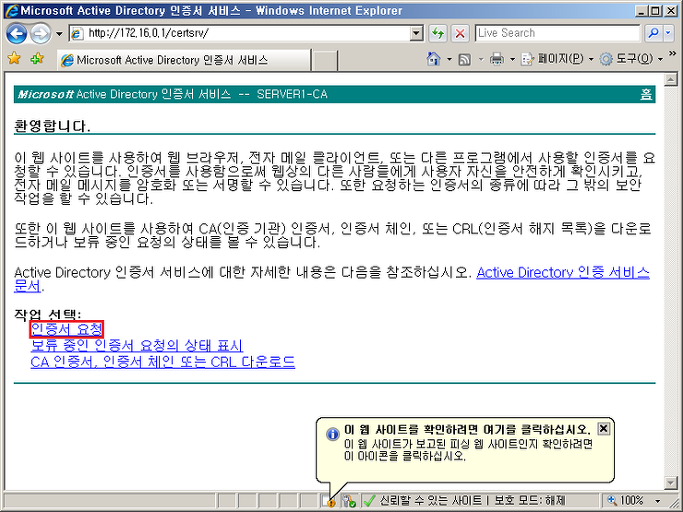The height and width of the screenshot is (512, 683).
Task: Click the vertical scrollbar up arrow
Action: 670,79
